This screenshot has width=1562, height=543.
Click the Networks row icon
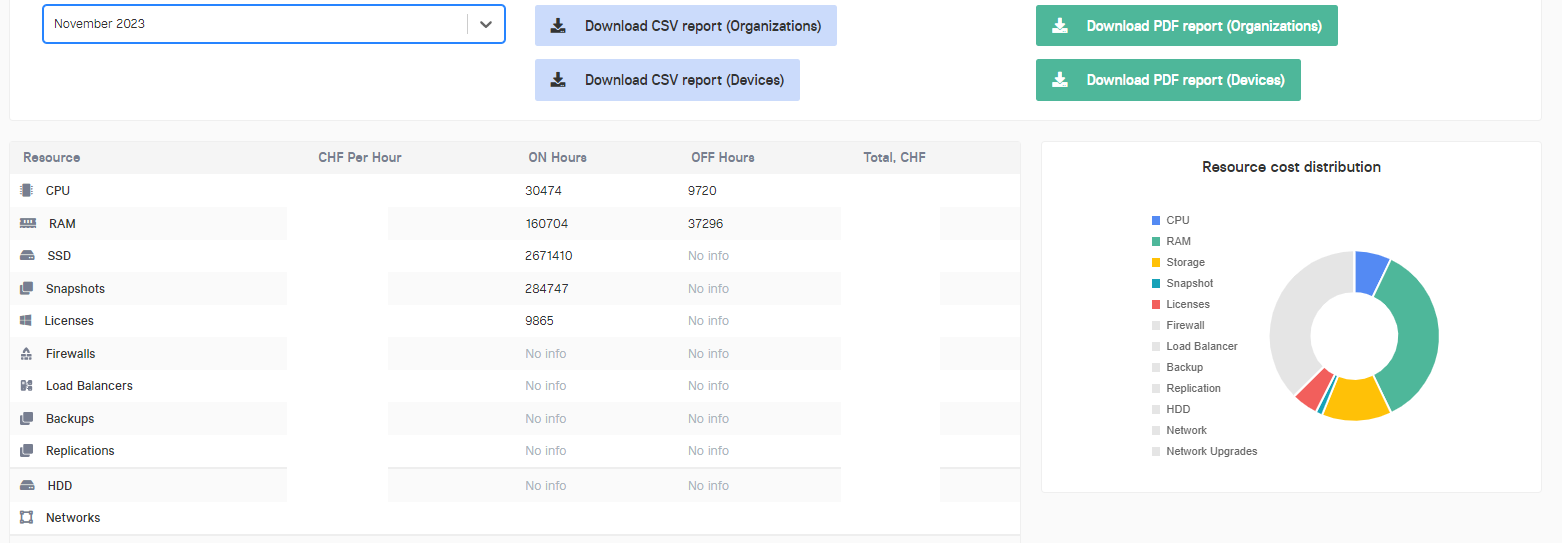point(26,518)
